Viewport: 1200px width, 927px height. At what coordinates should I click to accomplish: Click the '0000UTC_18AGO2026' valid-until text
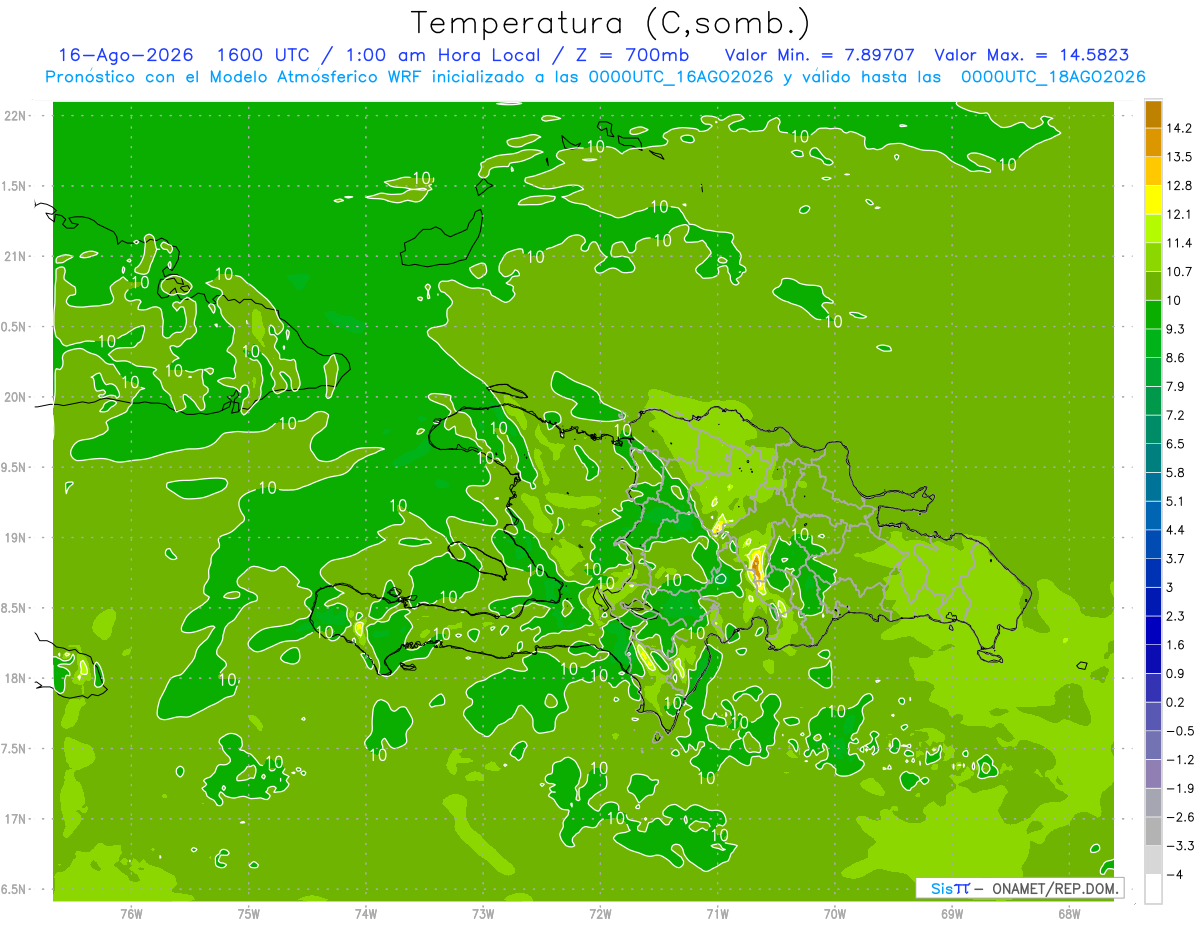click(1053, 77)
